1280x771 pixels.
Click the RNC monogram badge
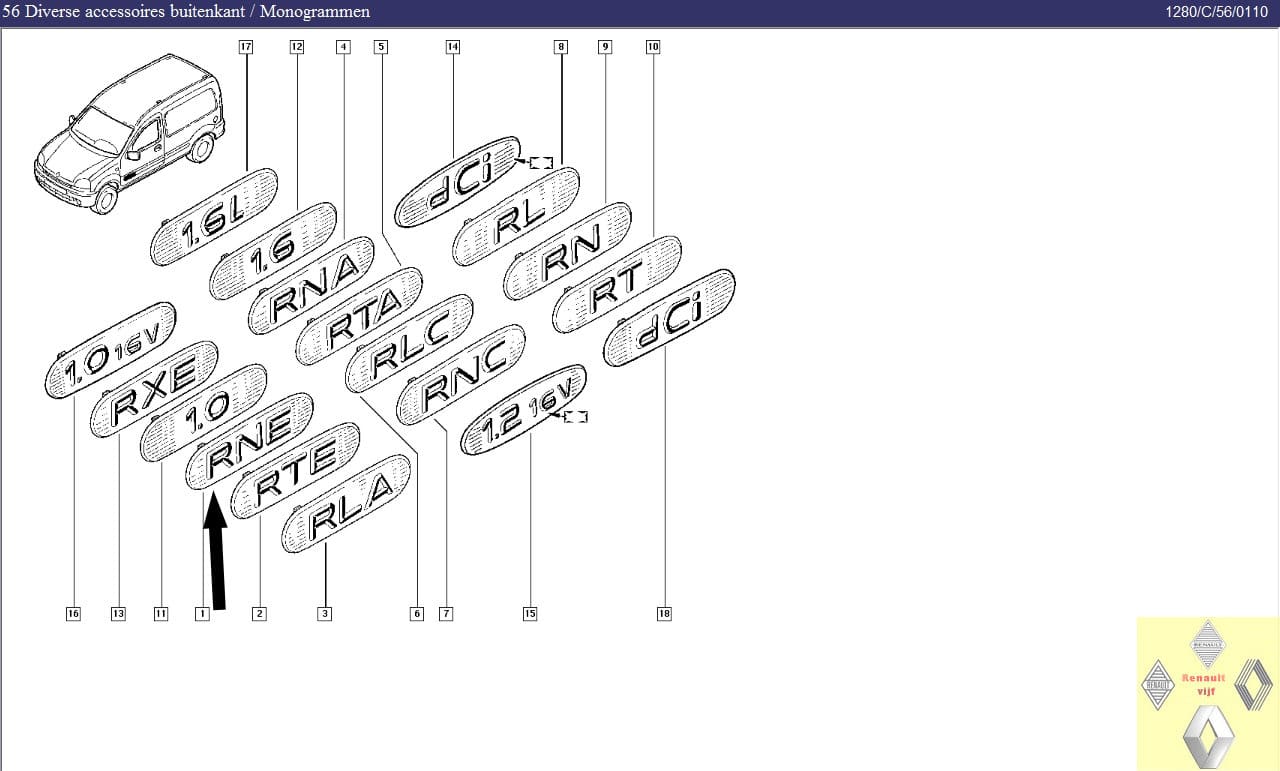(461, 373)
